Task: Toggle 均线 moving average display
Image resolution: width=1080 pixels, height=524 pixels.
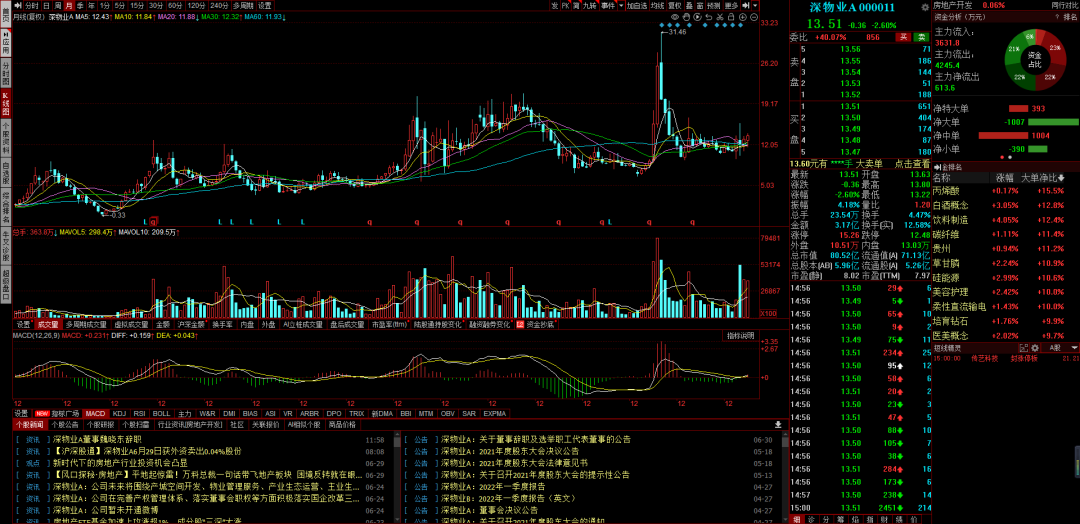Action: pyautogui.click(x=657, y=5)
